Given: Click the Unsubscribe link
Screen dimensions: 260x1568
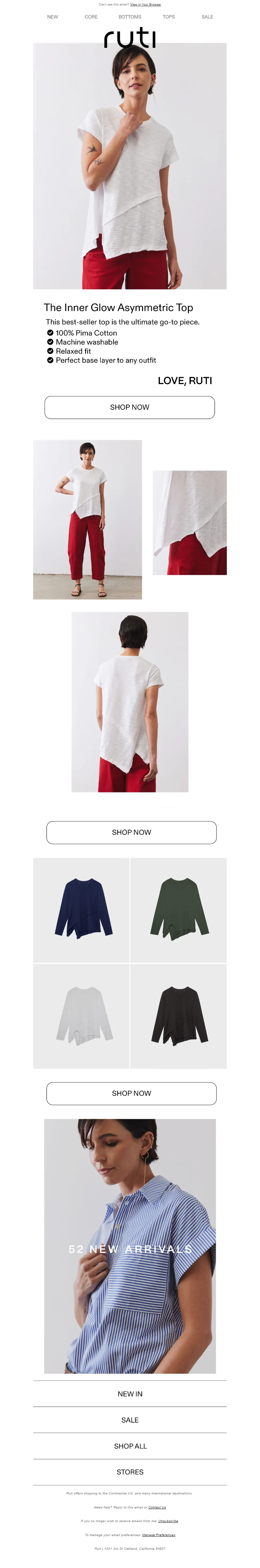Looking at the screenshot, I should click(x=168, y=1520).
